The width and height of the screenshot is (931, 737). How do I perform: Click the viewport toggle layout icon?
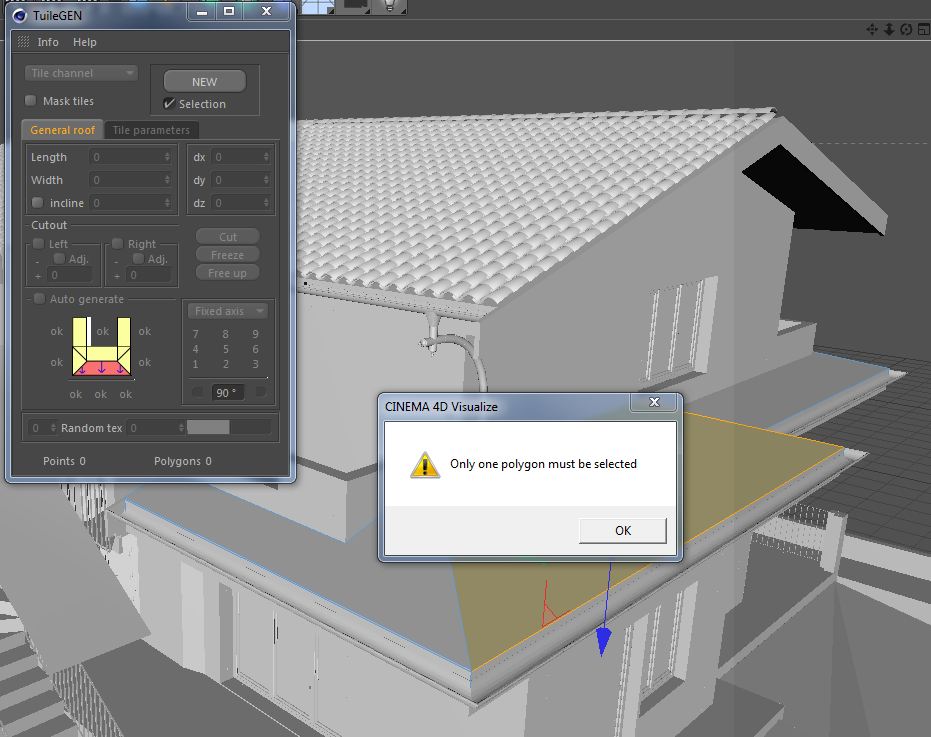click(x=923, y=29)
